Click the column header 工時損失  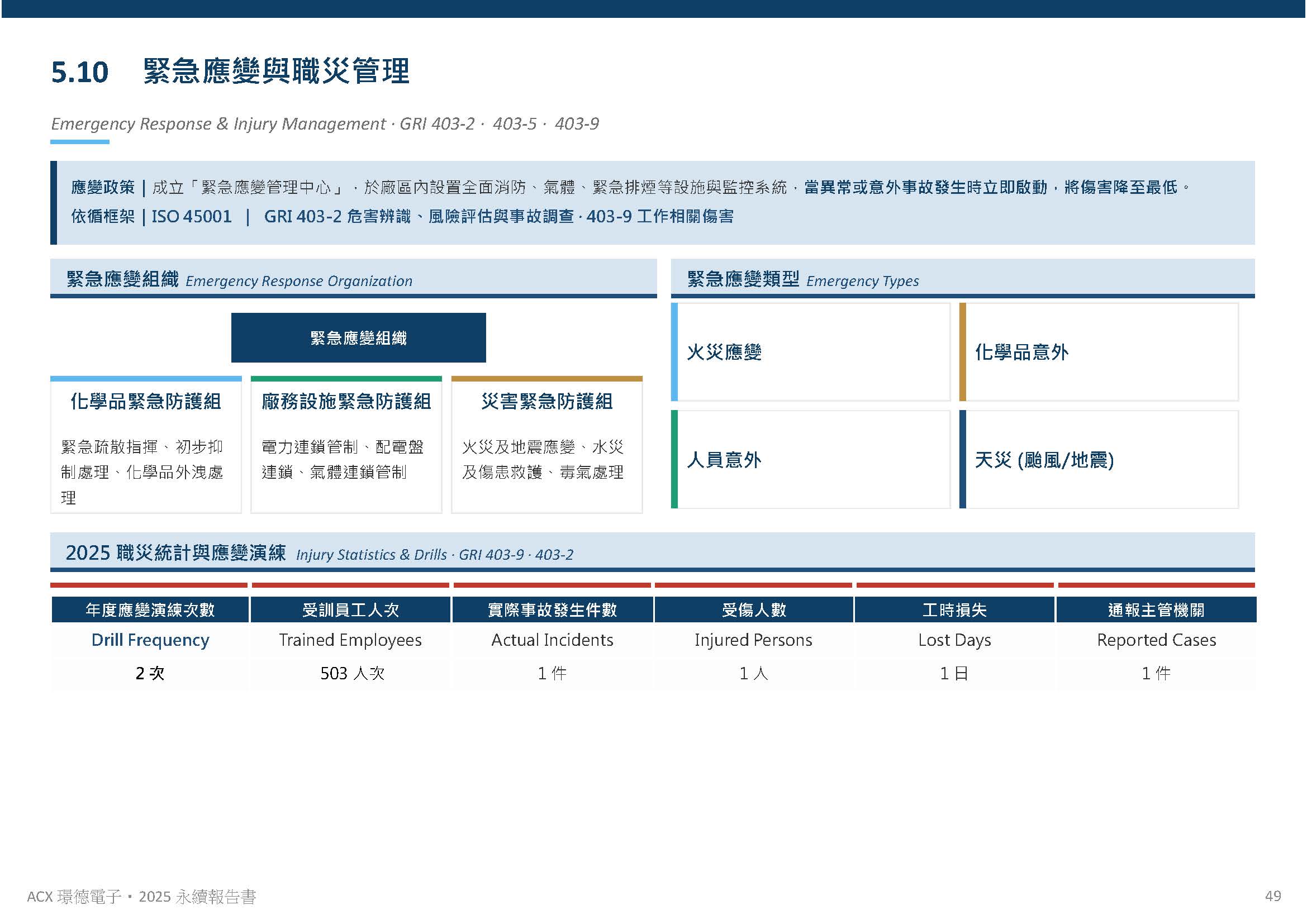954,610
